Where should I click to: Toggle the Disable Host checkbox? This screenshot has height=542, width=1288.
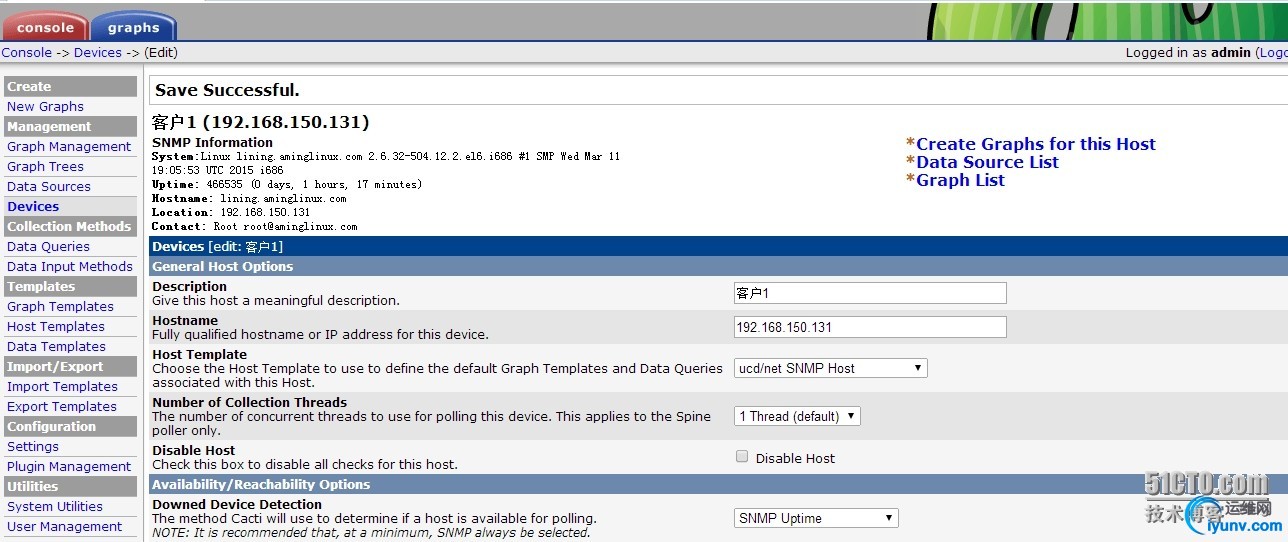[x=742, y=457]
